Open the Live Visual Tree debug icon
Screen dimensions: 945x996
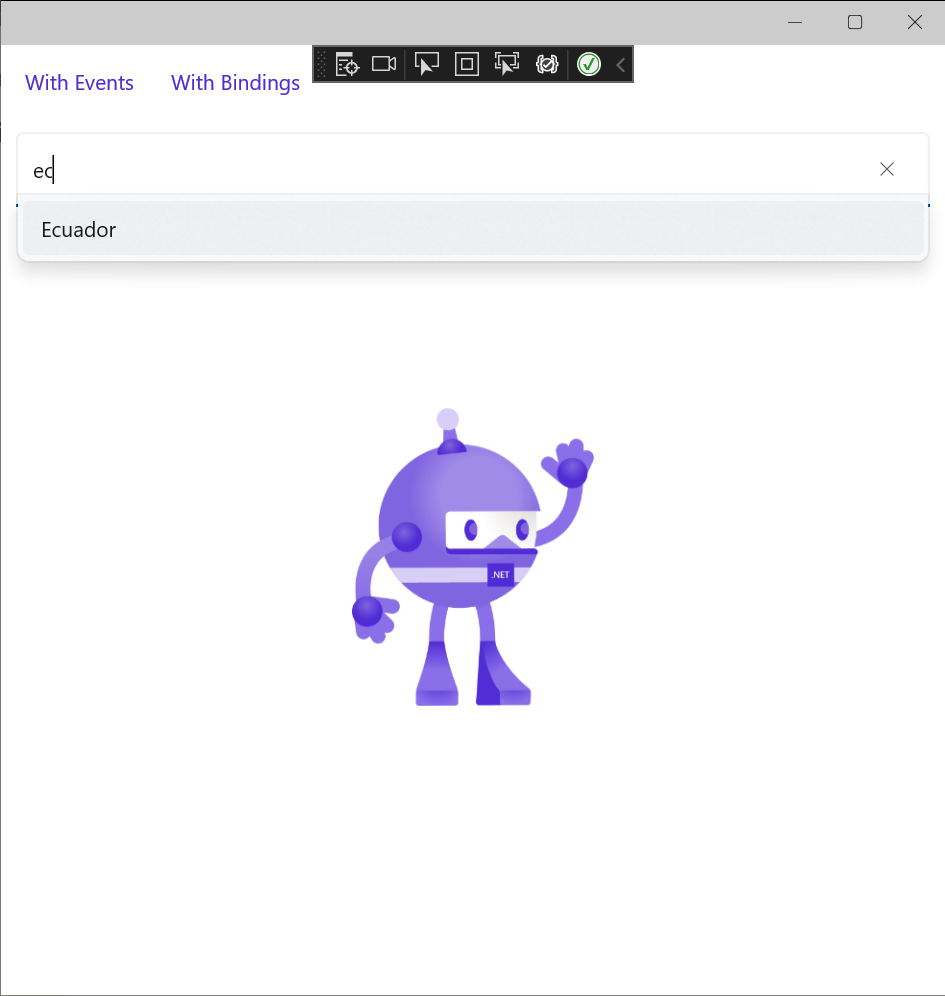pos(347,64)
